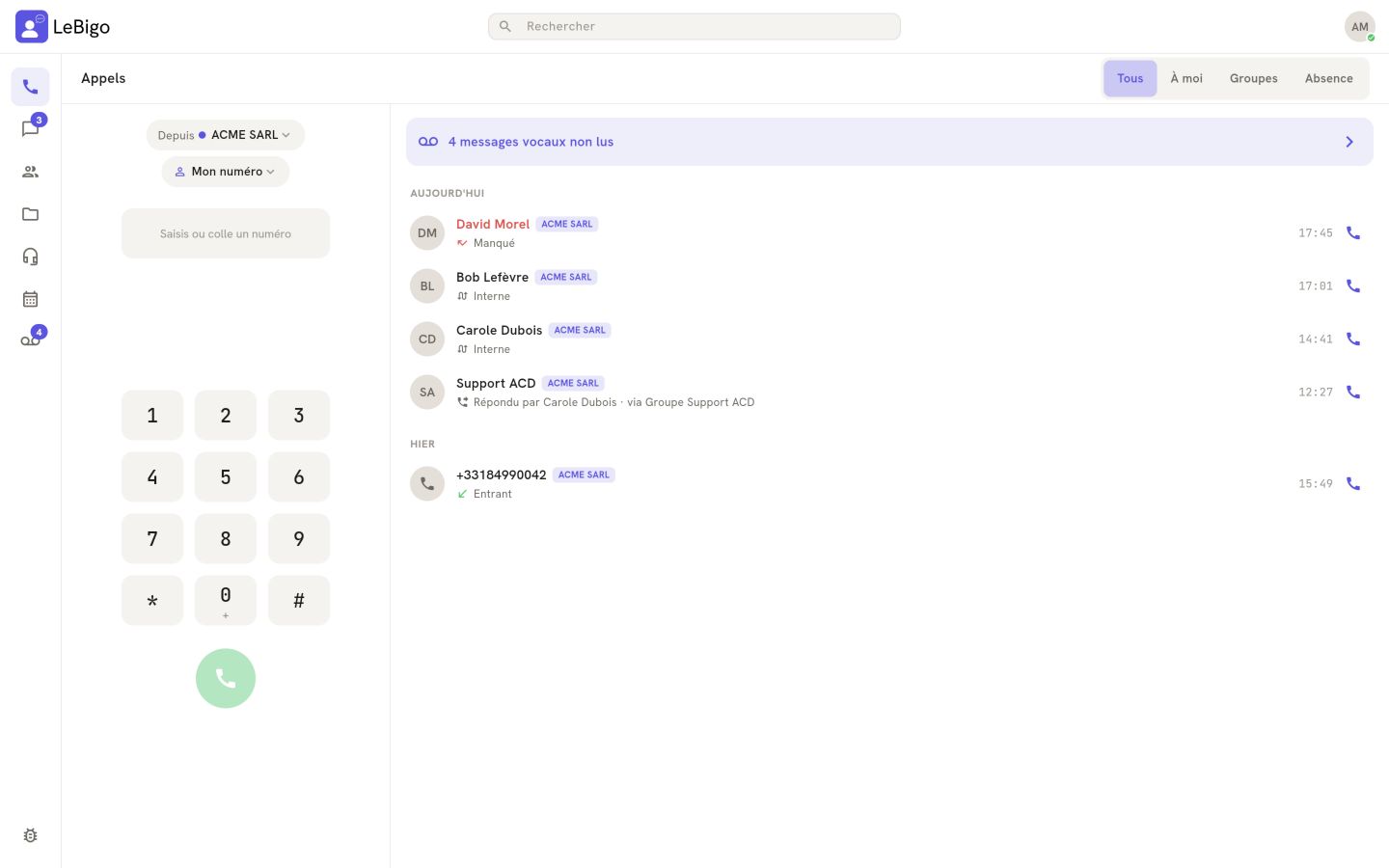Dial digit 1 on keypad
1389x868 pixels.
(152, 416)
